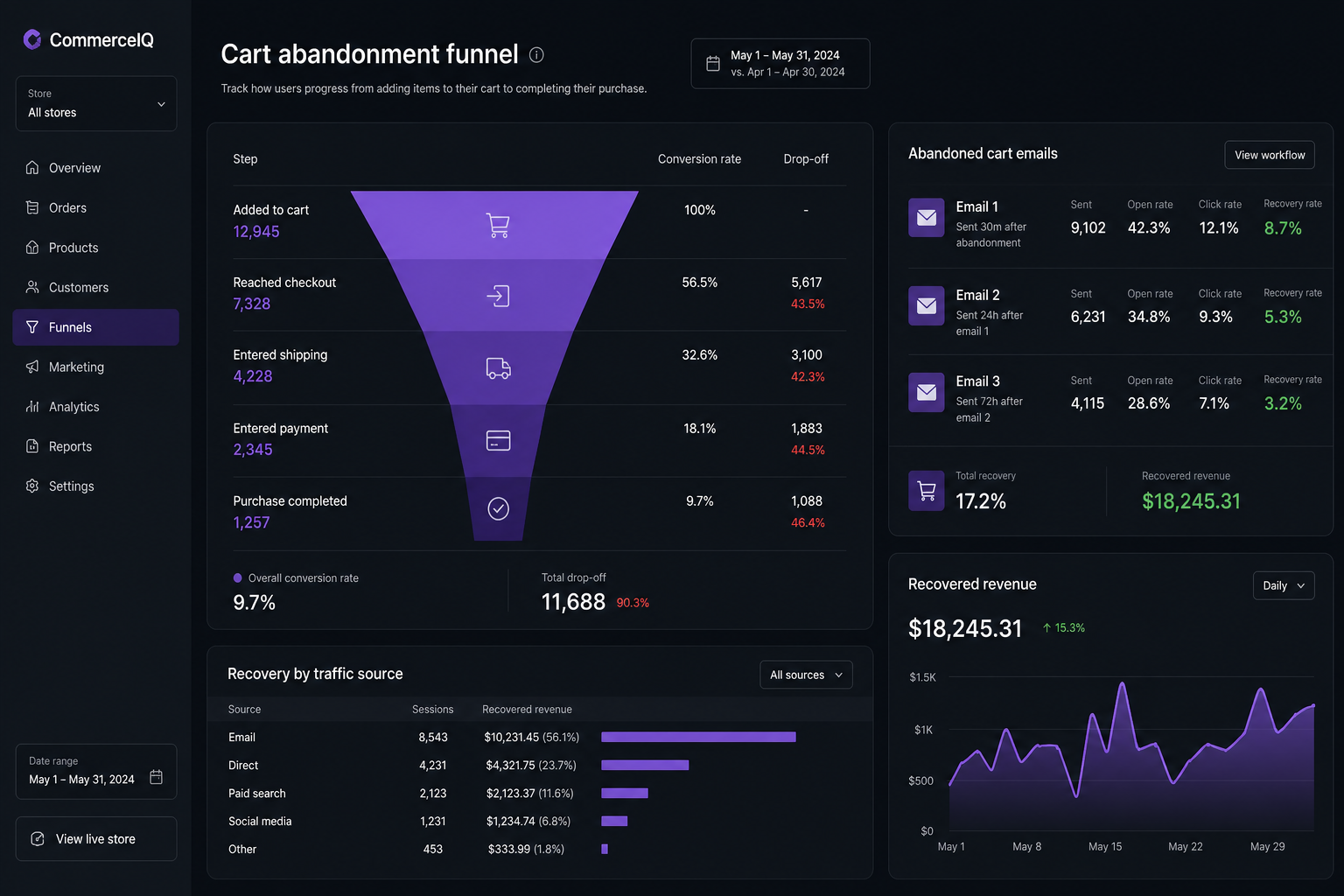Click the calendar icon in sidebar Date range
1344x896 pixels.
156,777
